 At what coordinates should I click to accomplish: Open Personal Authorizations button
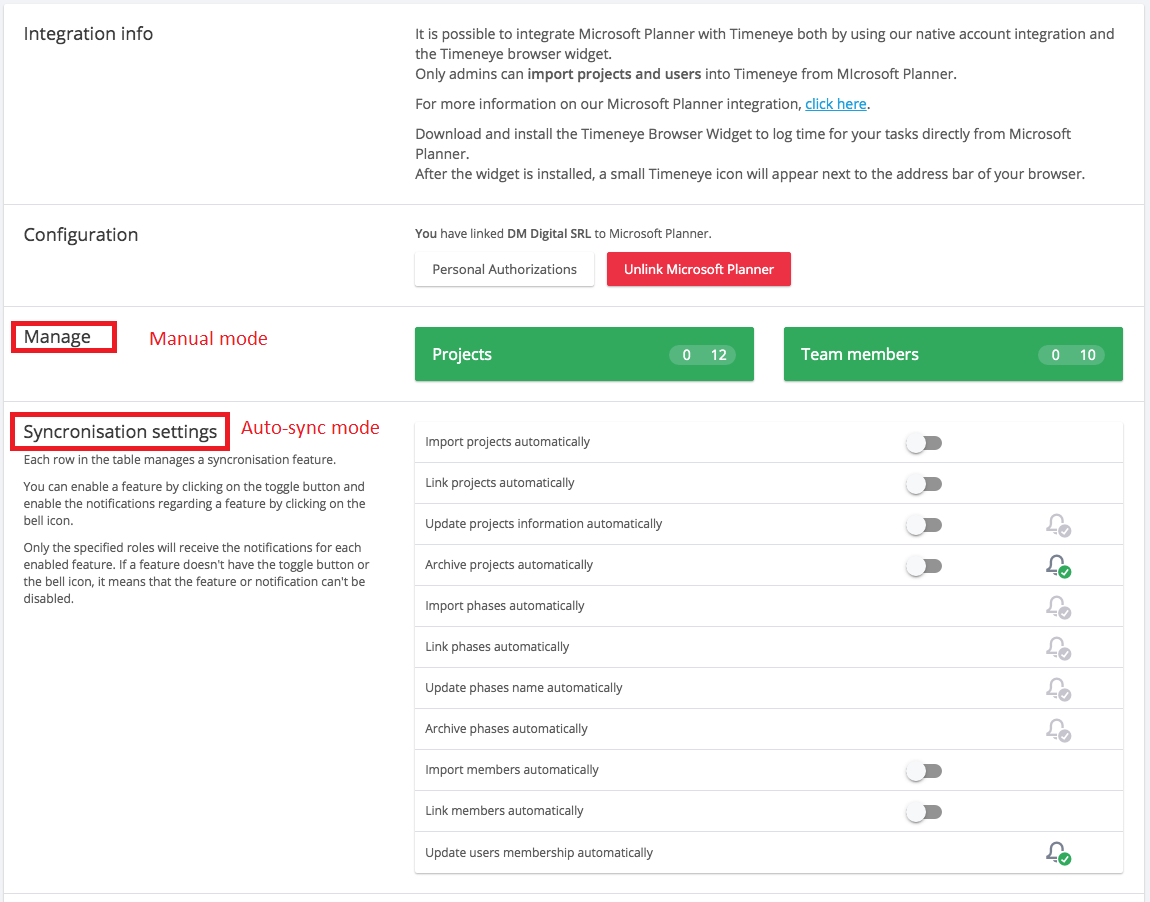pos(505,269)
